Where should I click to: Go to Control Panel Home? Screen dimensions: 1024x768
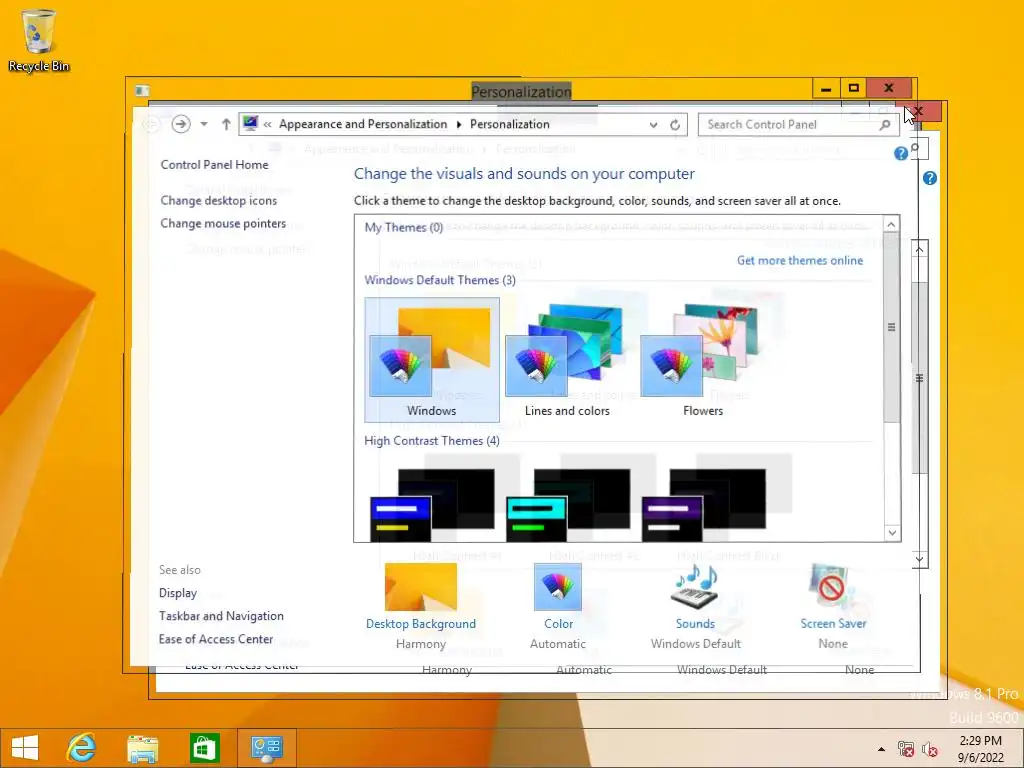[x=214, y=165]
